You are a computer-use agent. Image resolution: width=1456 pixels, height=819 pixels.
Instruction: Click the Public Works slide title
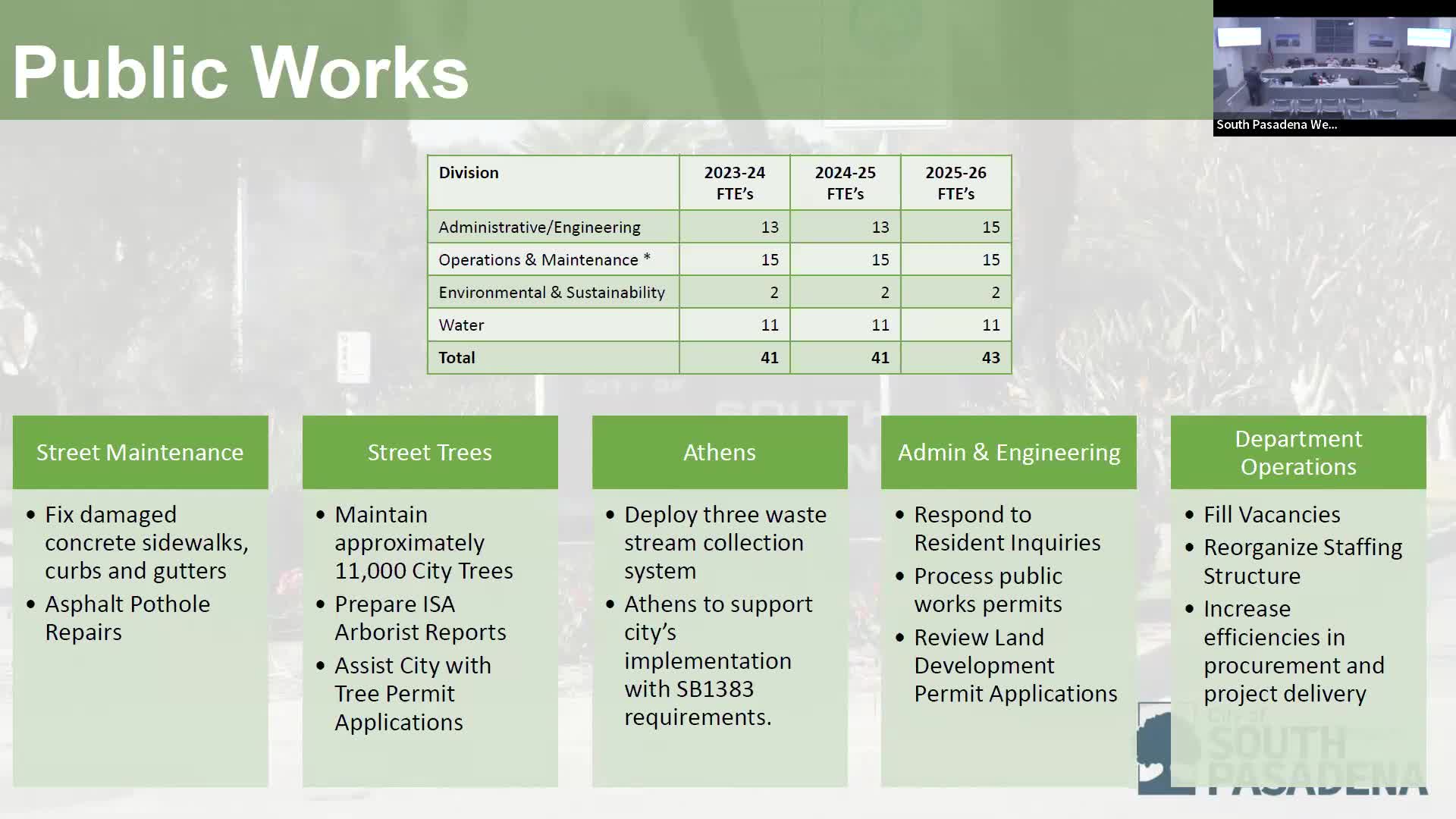pyautogui.click(x=240, y=73)
